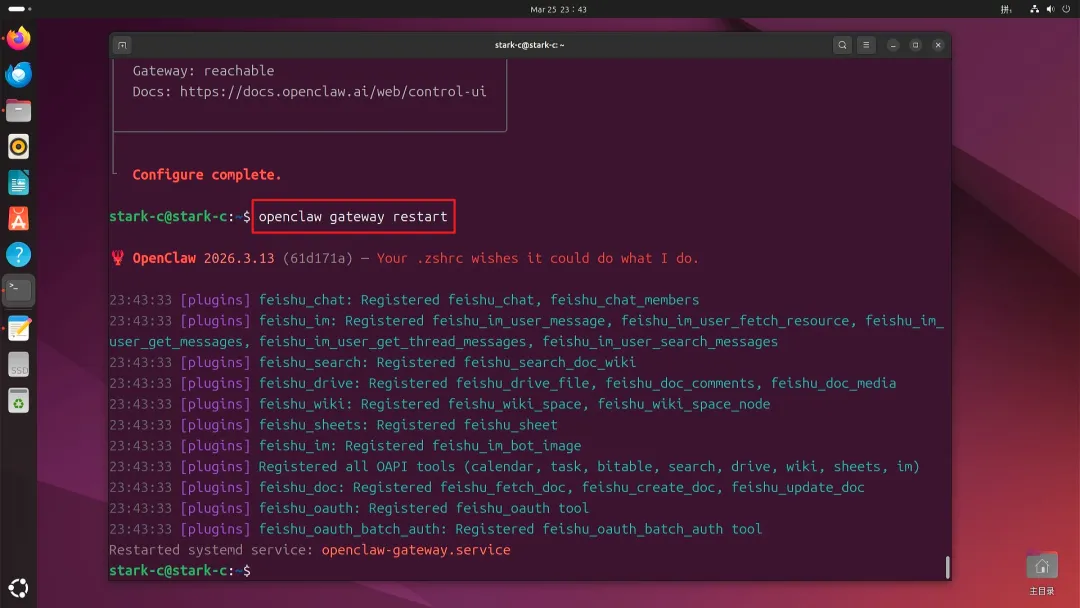Open Firefox from the dock
The width and height of the screenshot is (1080, 608).
pos(19,39)
